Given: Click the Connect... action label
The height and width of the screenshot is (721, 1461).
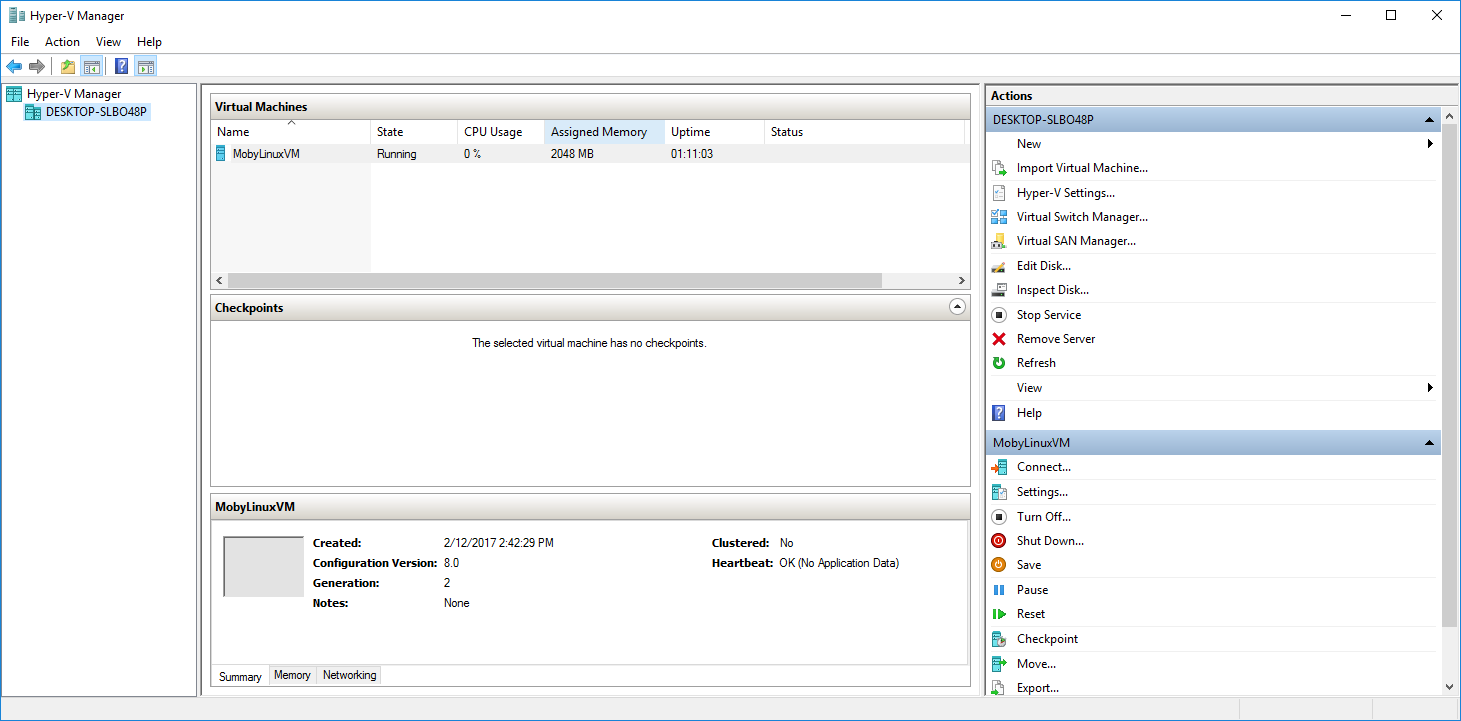Looking at the screenshot, I should click(x=1044, y=467).
